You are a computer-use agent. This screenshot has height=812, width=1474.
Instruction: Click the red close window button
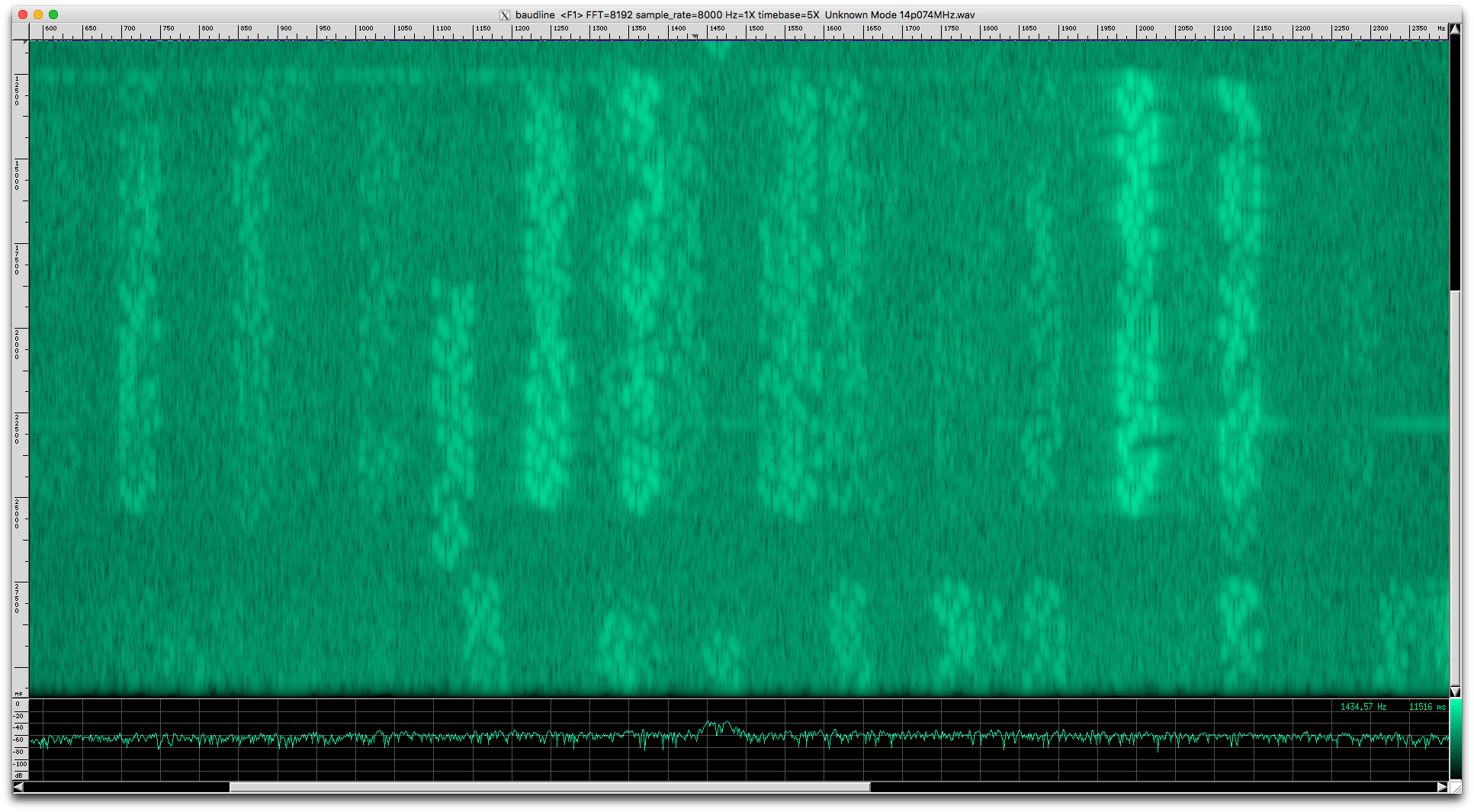[23, 14]
